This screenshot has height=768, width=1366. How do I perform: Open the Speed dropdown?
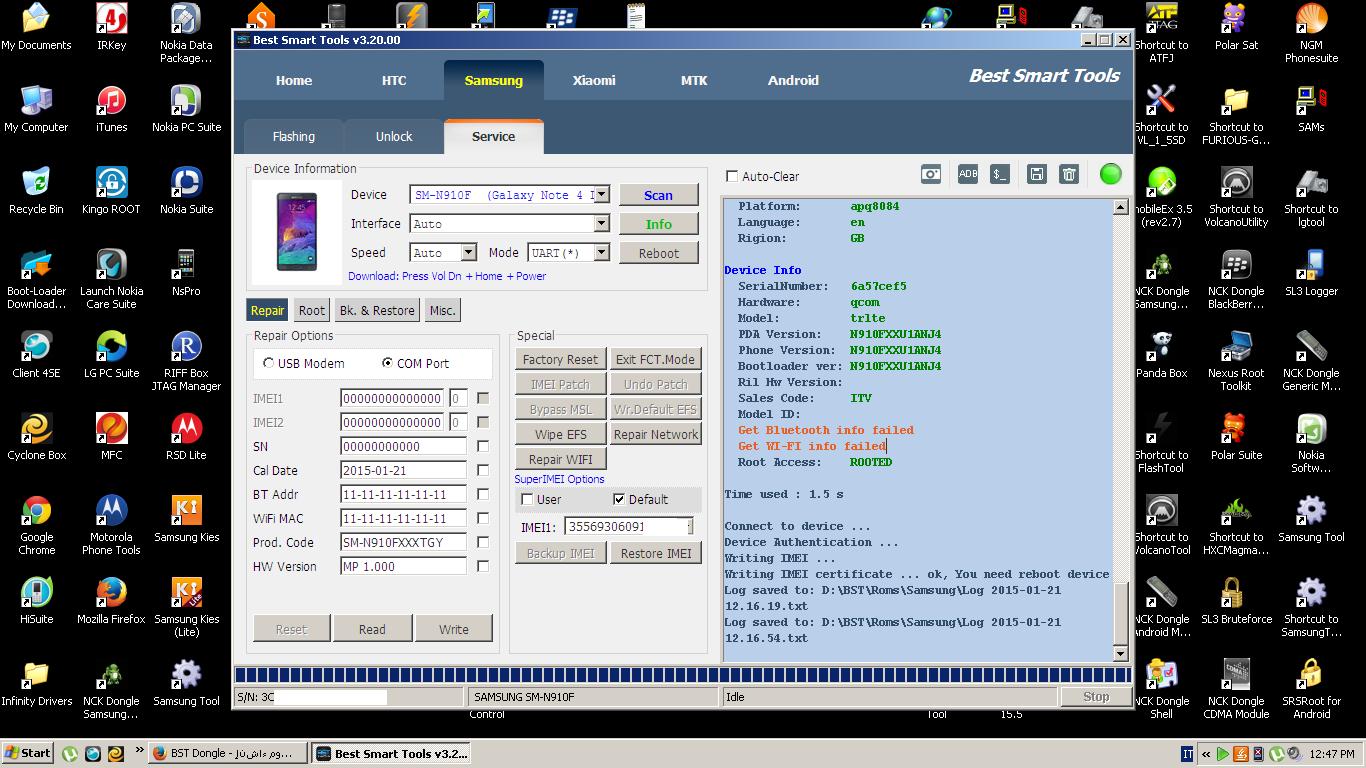pos(468,253)
